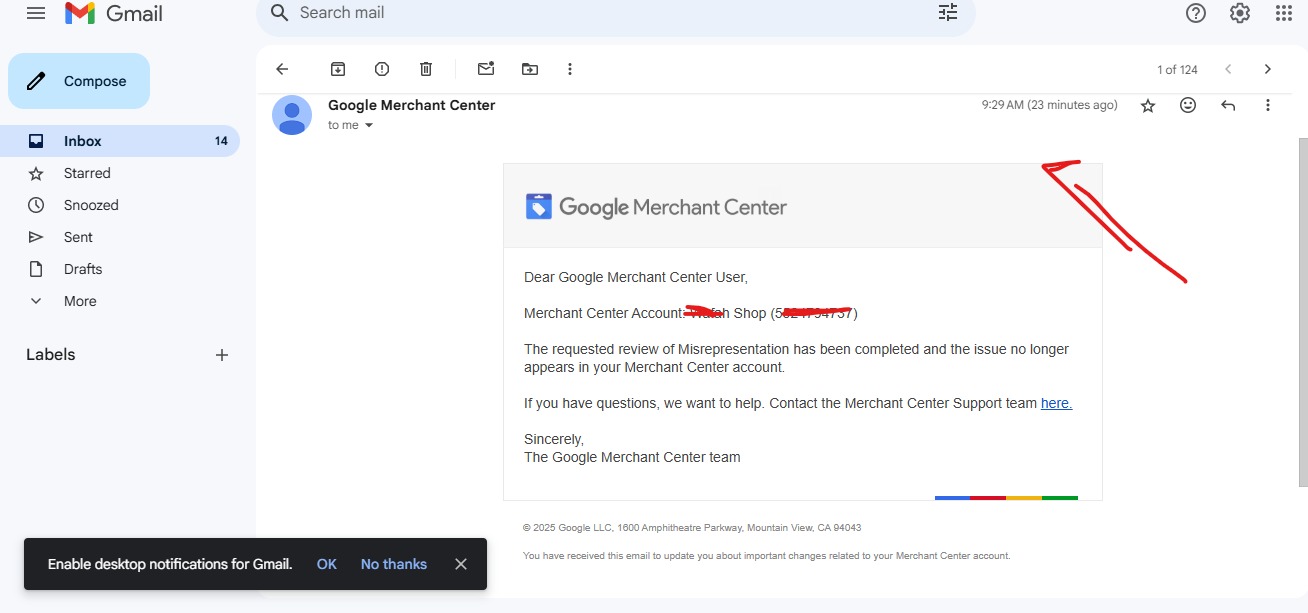Show search options filter

947,13
